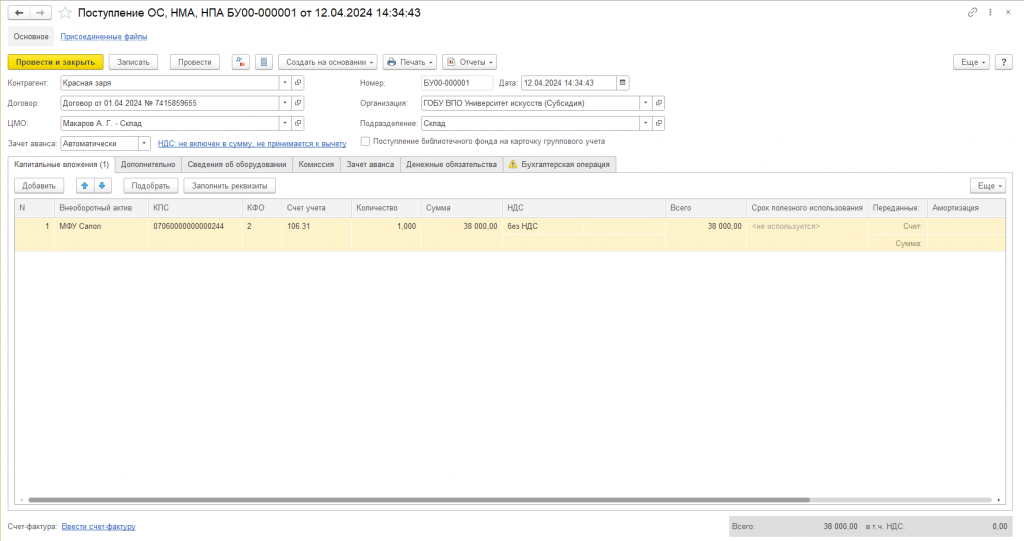Add document to favorites with star icon
Viewport: 1024px width, 541px height.
65,12
